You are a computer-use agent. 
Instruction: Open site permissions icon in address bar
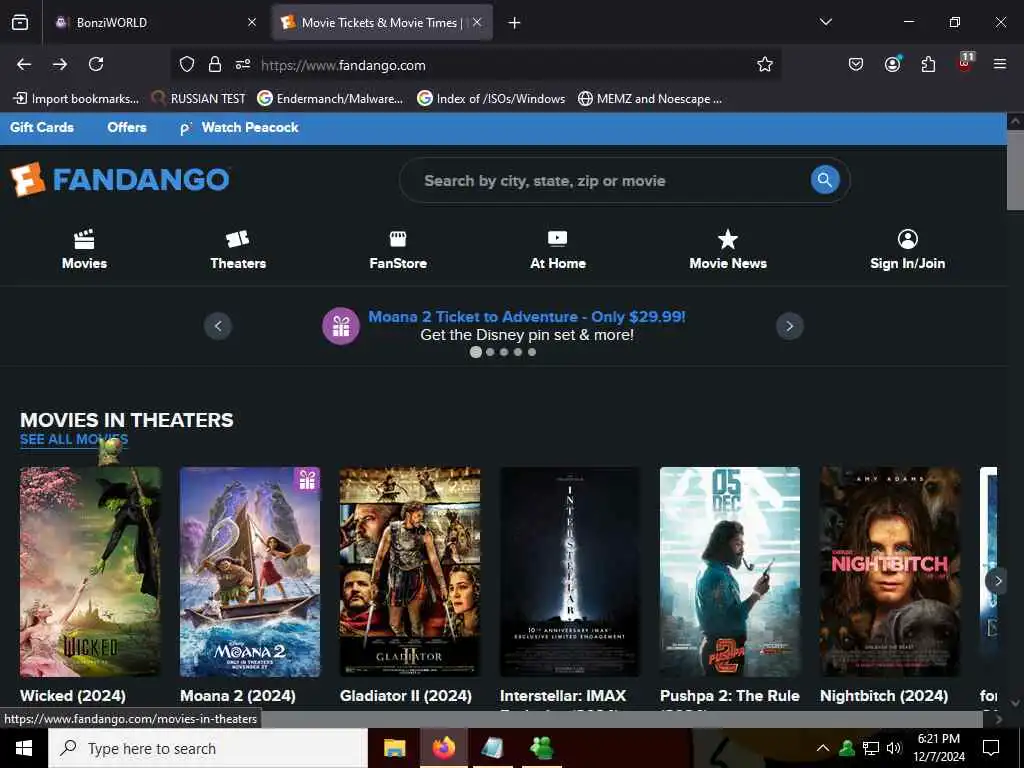click(243, 64)
